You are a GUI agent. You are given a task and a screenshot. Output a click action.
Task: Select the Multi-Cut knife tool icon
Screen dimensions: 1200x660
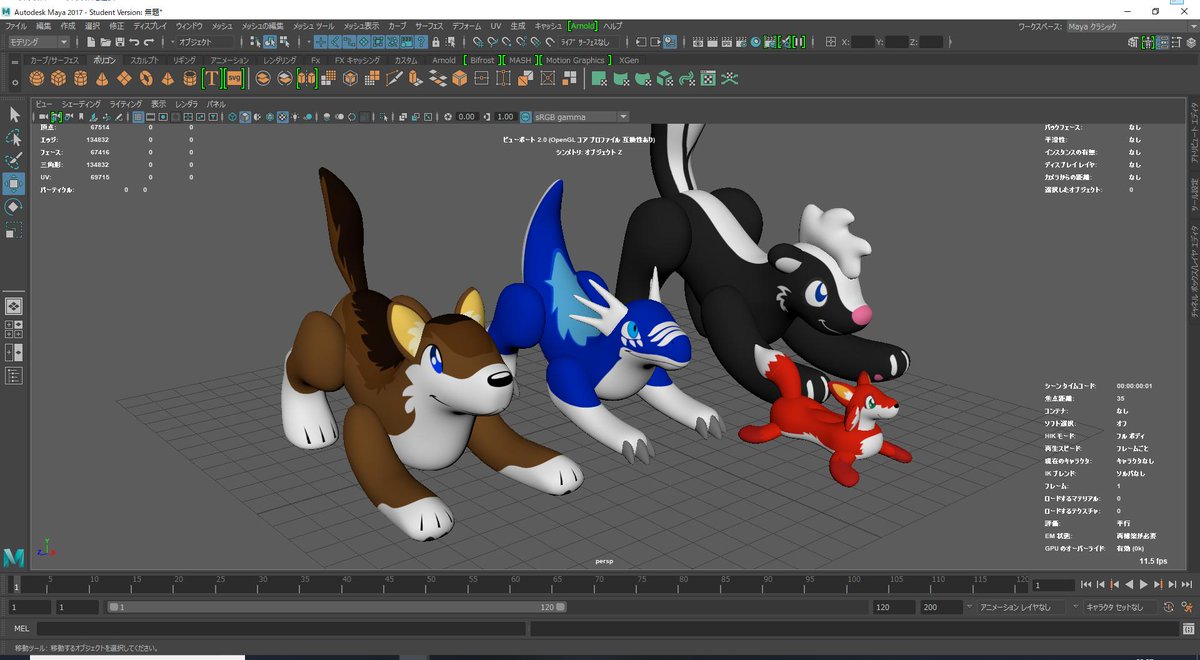tap(394, 78)
